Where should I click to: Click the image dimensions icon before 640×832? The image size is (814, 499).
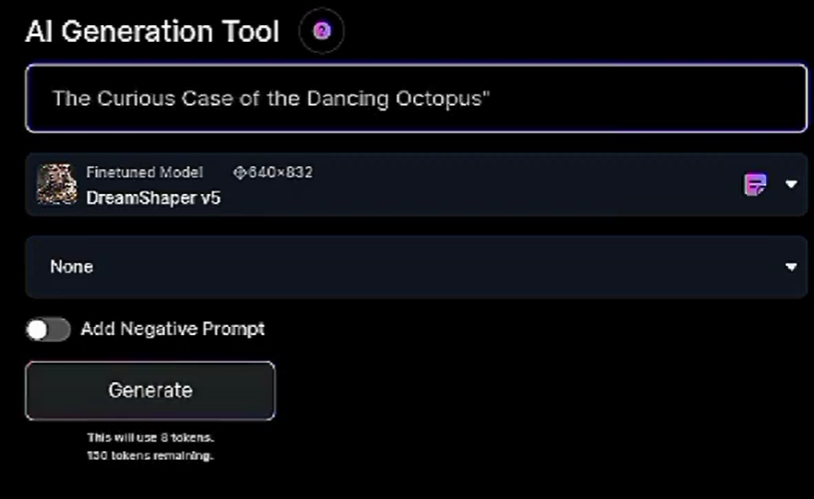tap(239, 172)
